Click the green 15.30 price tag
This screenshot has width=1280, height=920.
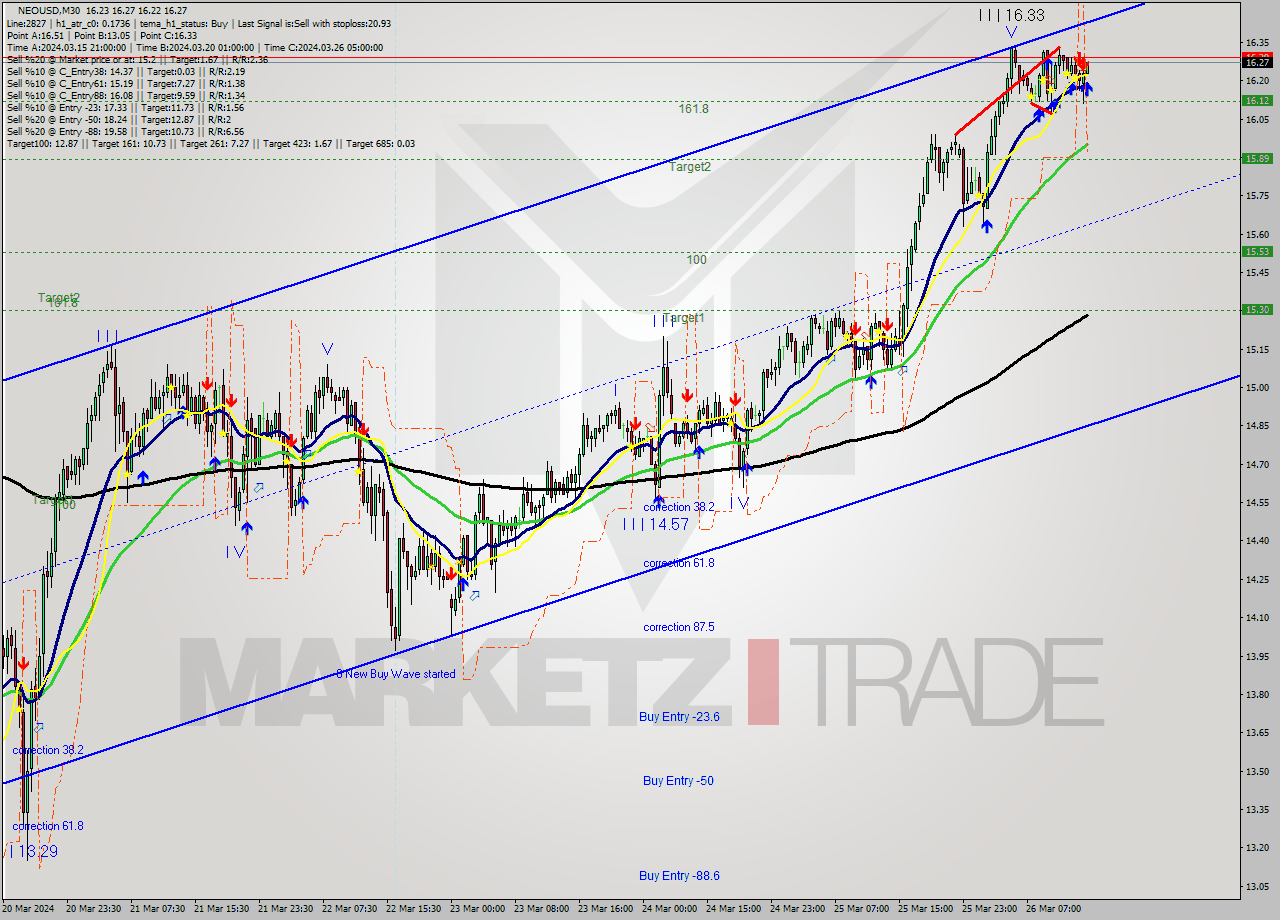click(1257, 309)
